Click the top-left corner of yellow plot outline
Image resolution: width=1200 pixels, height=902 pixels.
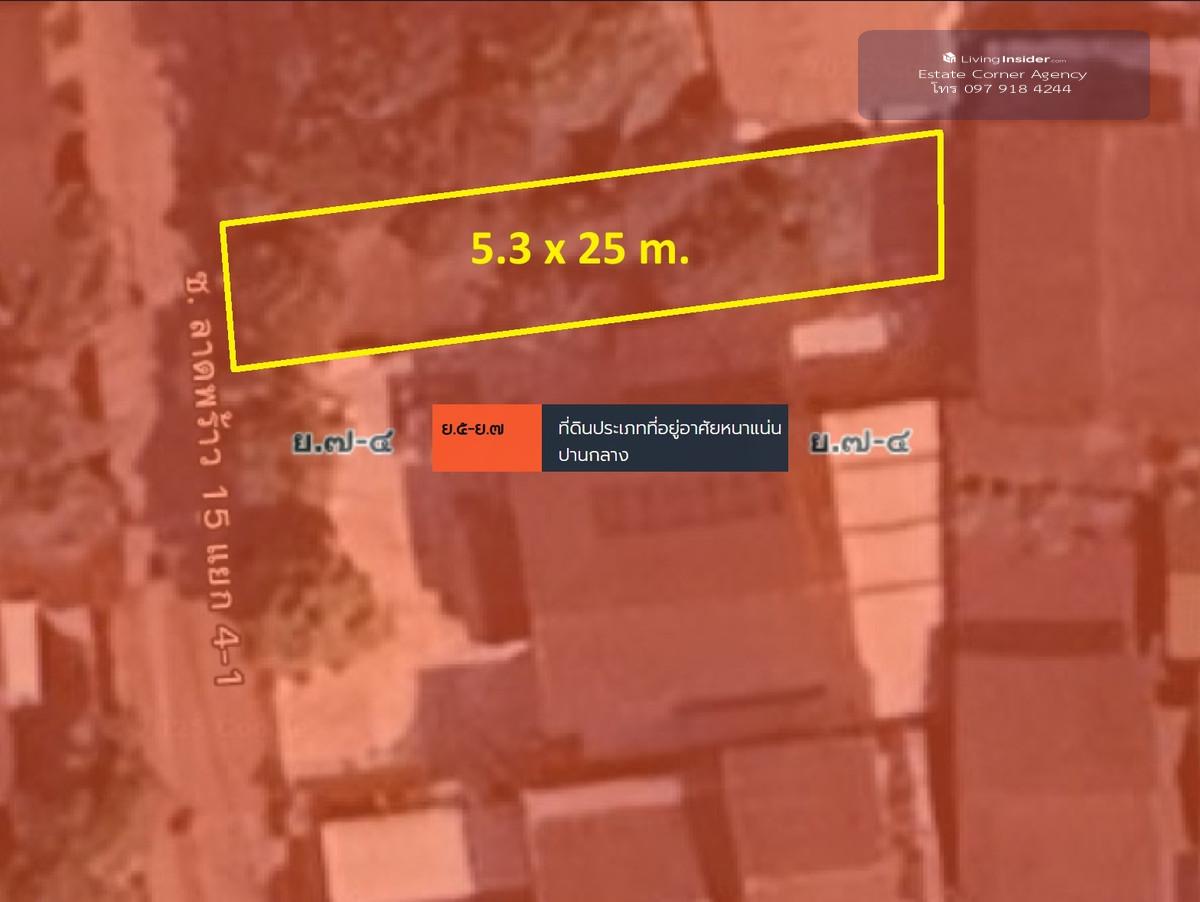pos(222,224)
